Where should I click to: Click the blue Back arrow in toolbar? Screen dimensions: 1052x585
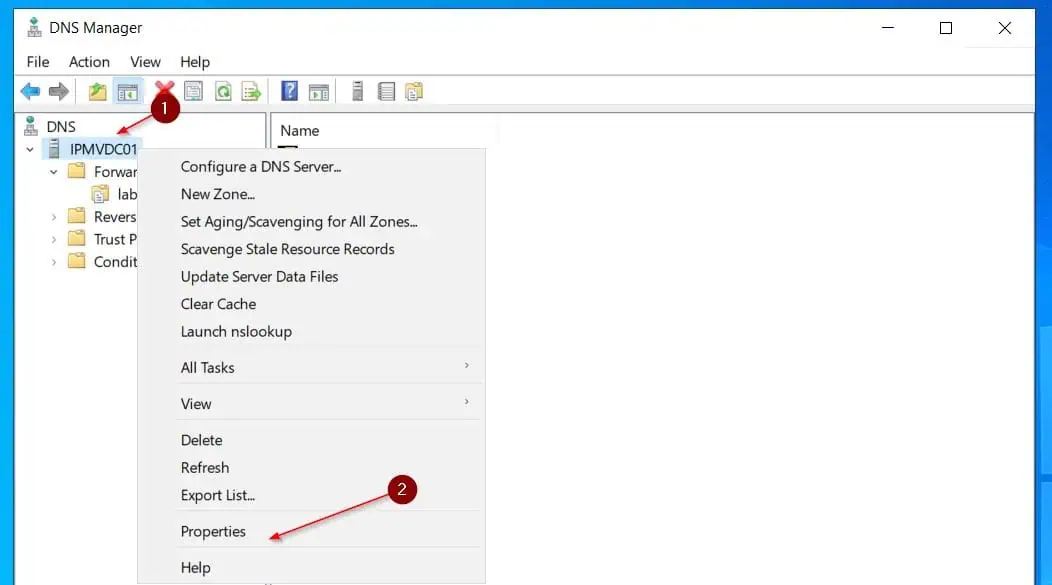click(x=30, y=91)
